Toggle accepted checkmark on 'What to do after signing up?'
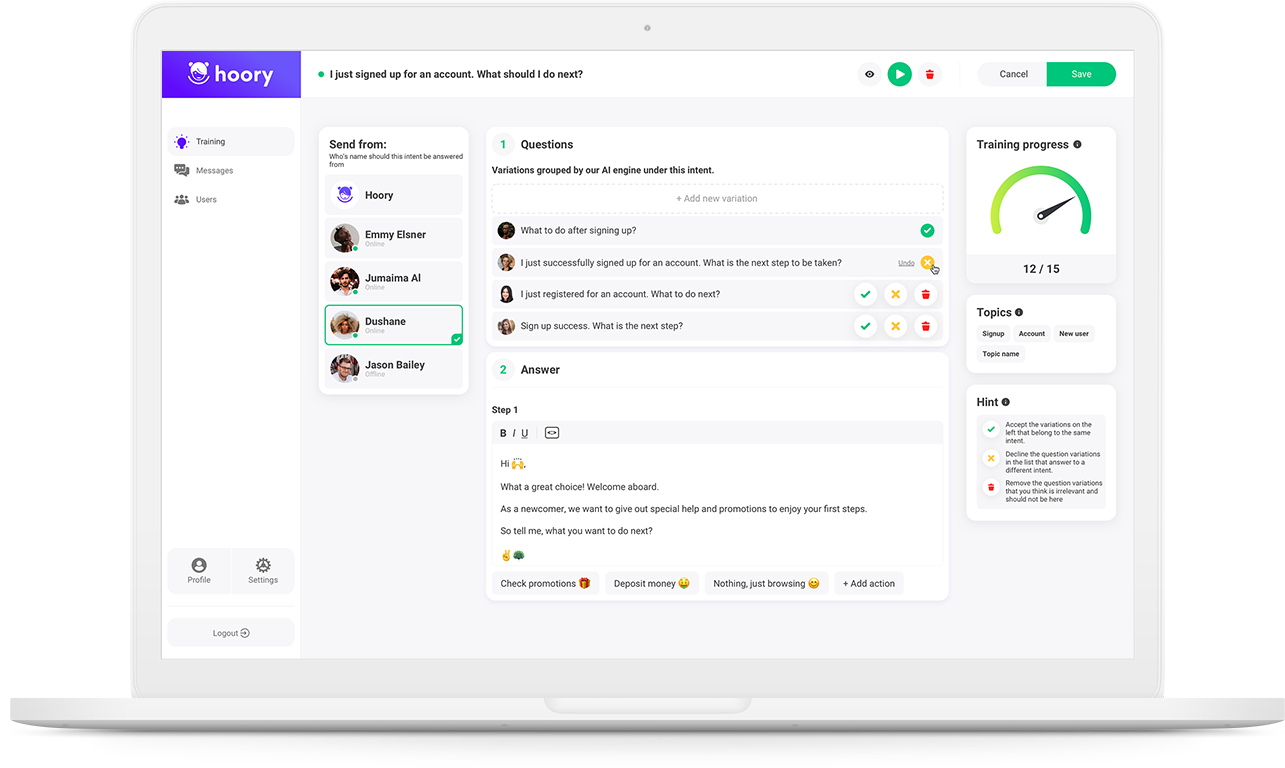This screenshot has width=1285, height=768. coord(927,231)
